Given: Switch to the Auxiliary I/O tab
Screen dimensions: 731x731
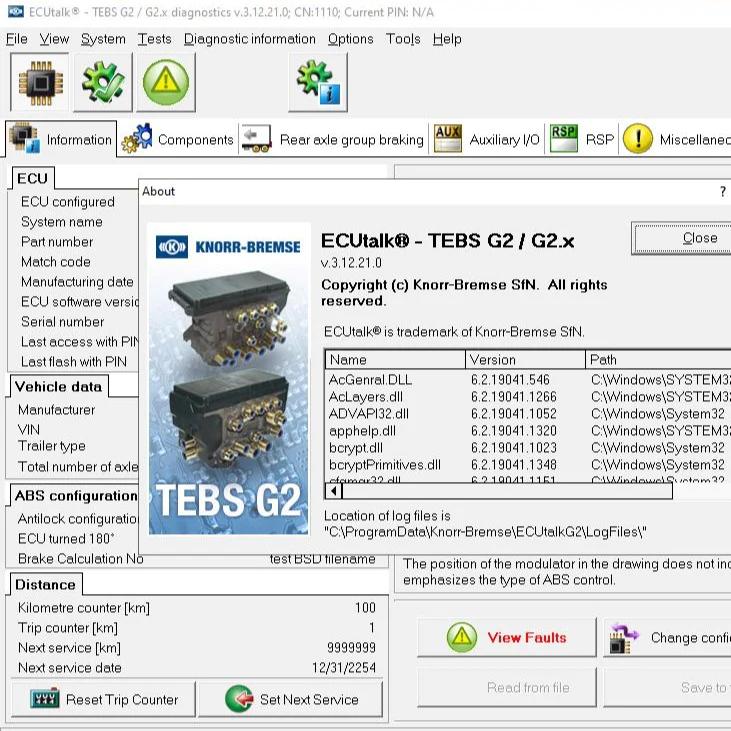Looking at the screenshot, I should [486, 139].
